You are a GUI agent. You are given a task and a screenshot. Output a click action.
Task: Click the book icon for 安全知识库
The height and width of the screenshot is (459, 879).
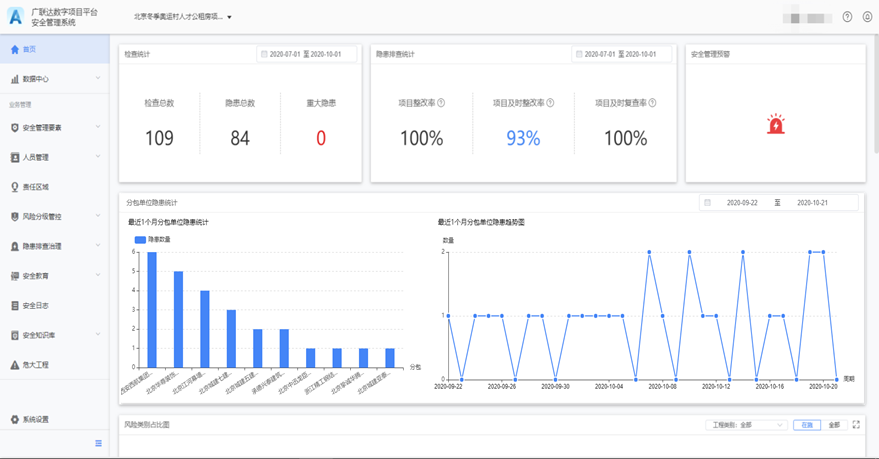coord(15,335)
